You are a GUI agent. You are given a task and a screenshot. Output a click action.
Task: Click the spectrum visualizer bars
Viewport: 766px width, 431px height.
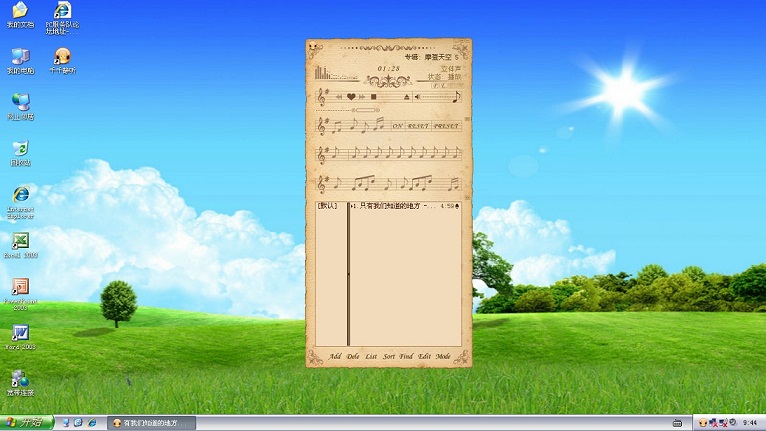pyautogui.click(x=336, y=73)
